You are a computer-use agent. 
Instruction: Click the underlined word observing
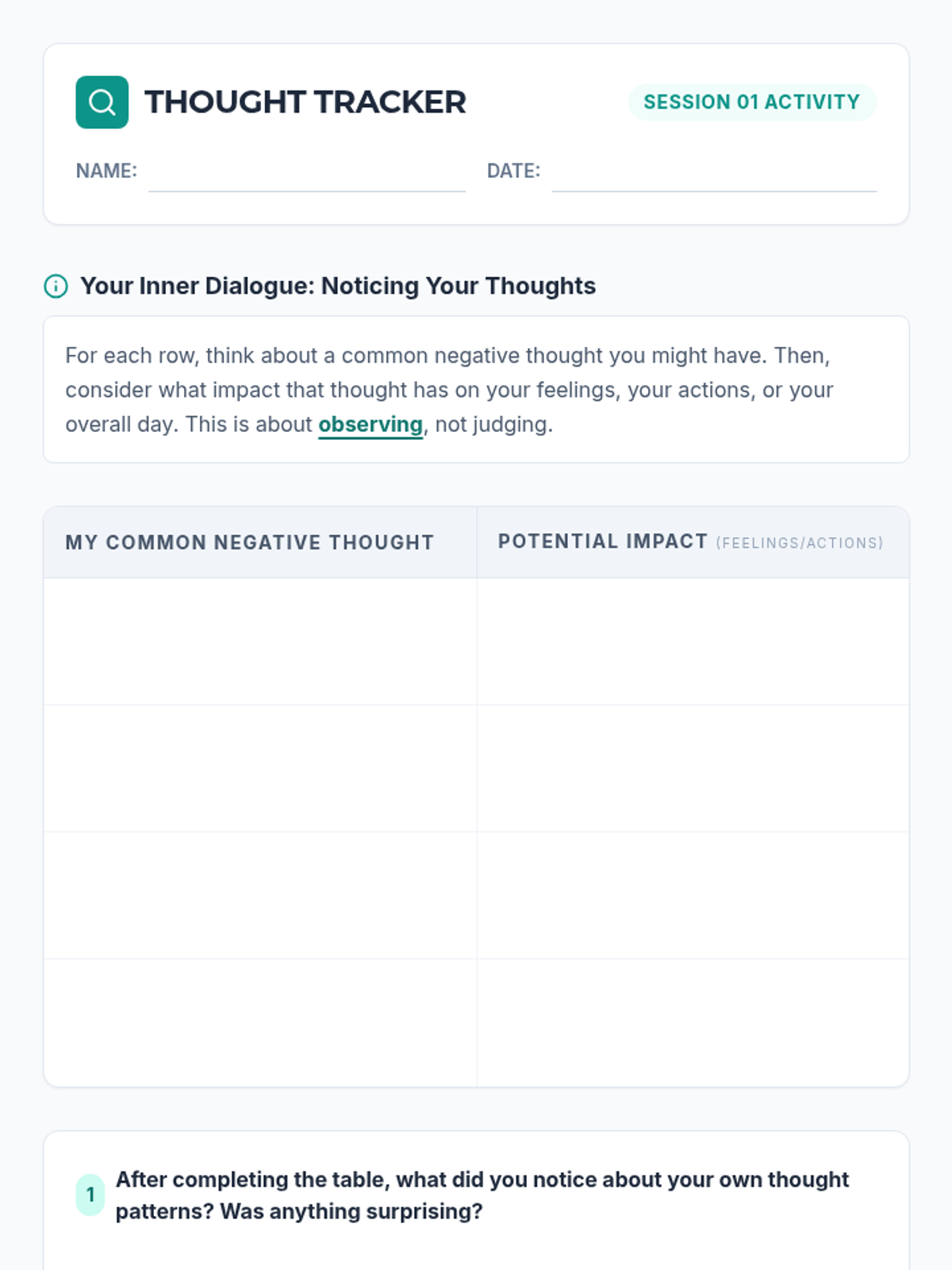tap(370, 425)
